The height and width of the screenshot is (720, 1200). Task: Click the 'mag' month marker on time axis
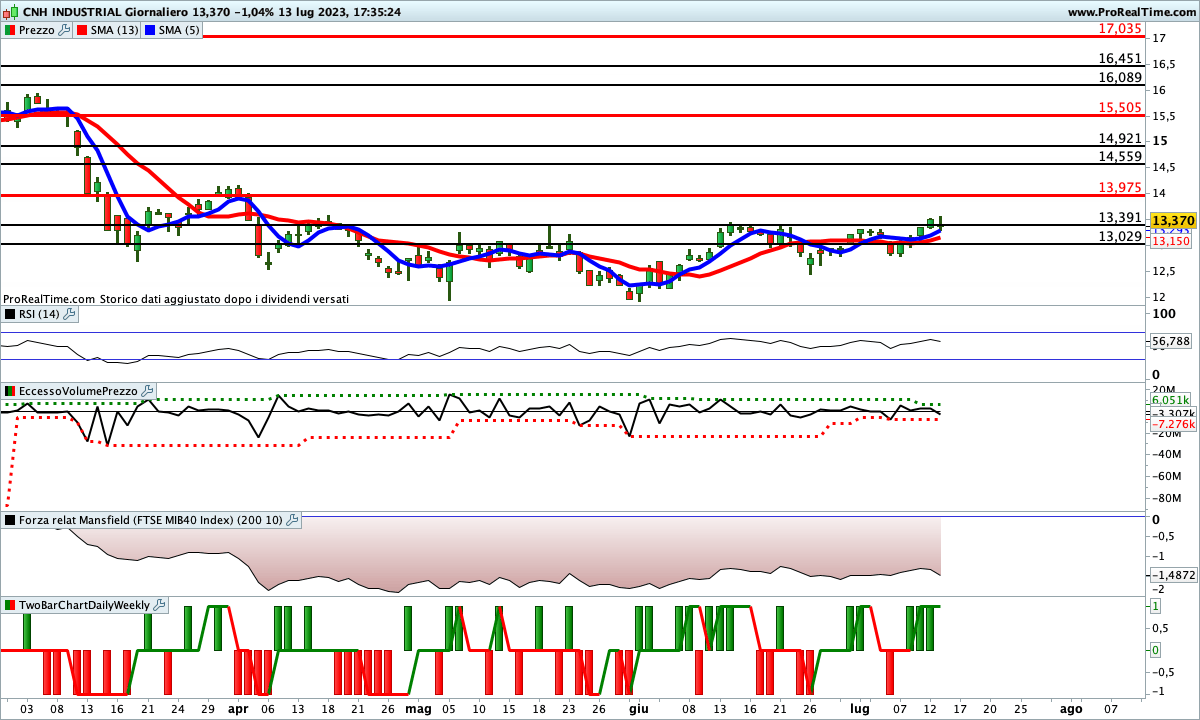418,708
